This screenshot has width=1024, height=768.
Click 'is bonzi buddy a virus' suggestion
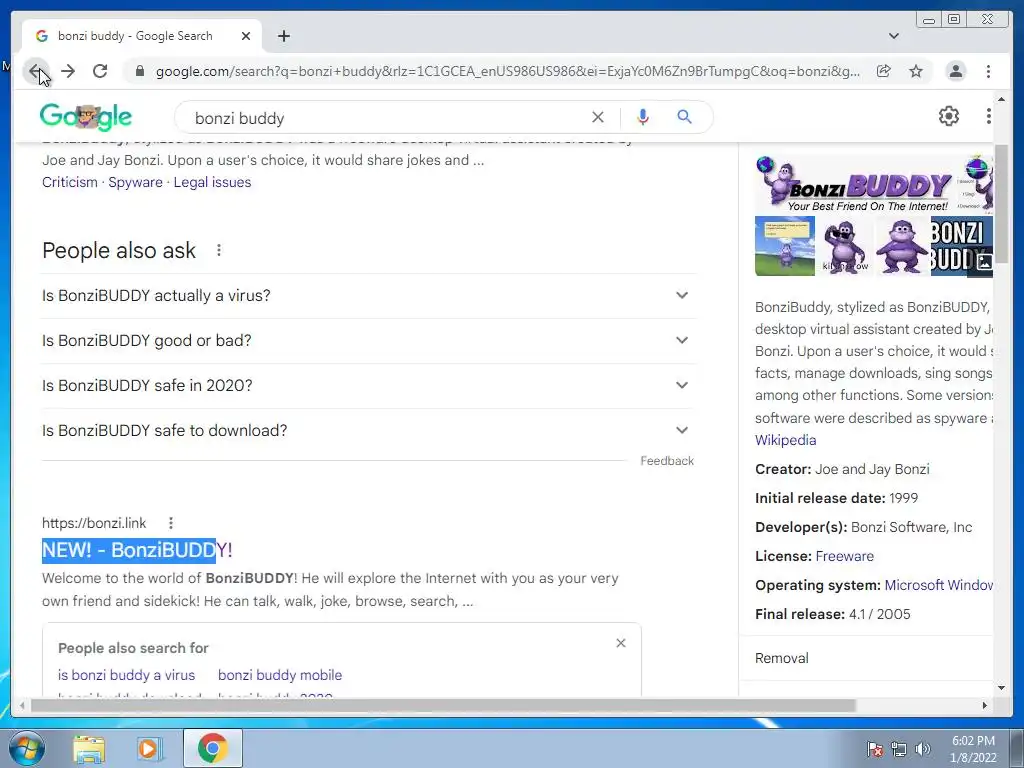pyautogui.click(x=126, y=675)
